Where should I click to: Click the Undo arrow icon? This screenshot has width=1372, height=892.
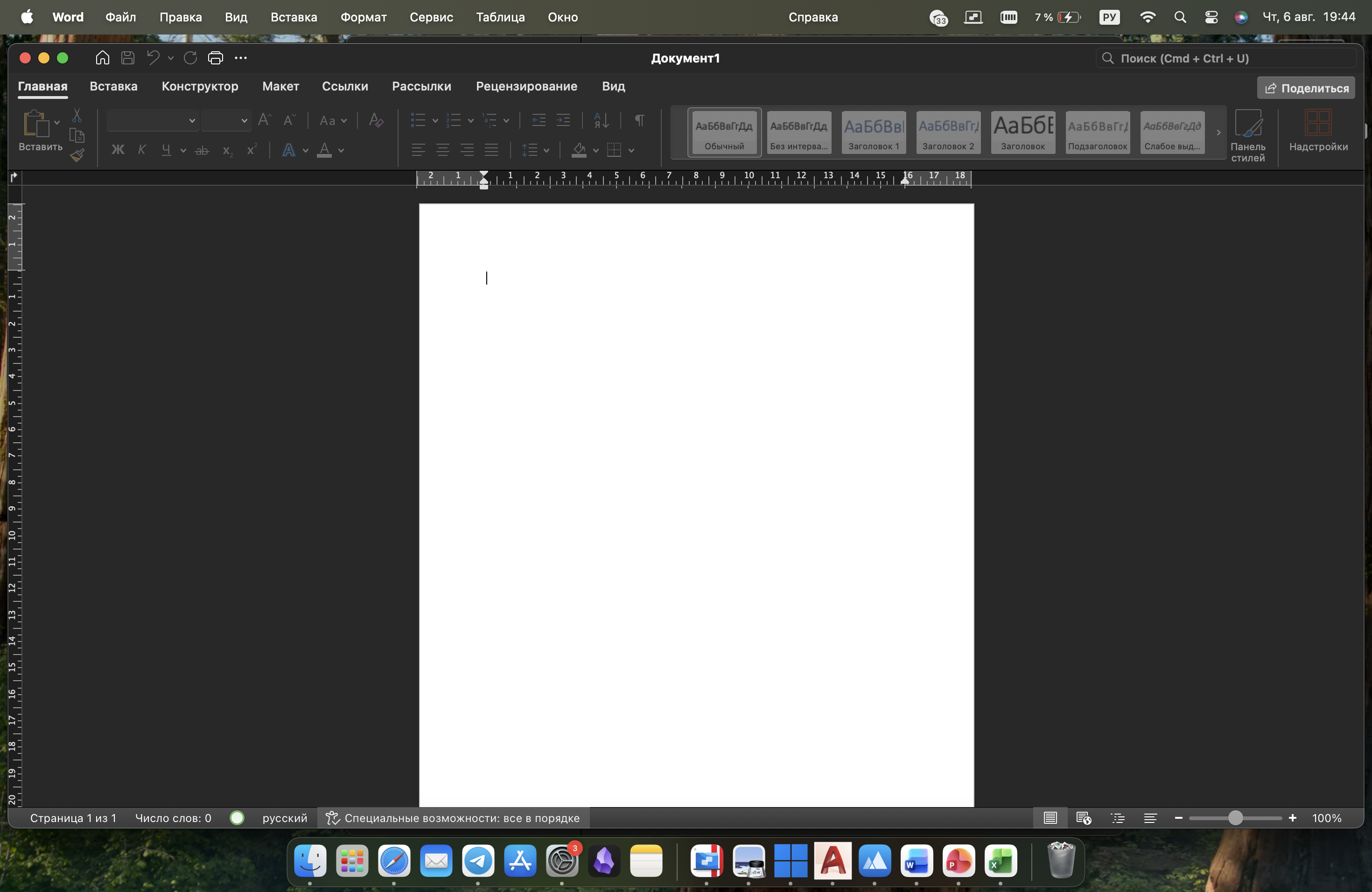[153, 58]
